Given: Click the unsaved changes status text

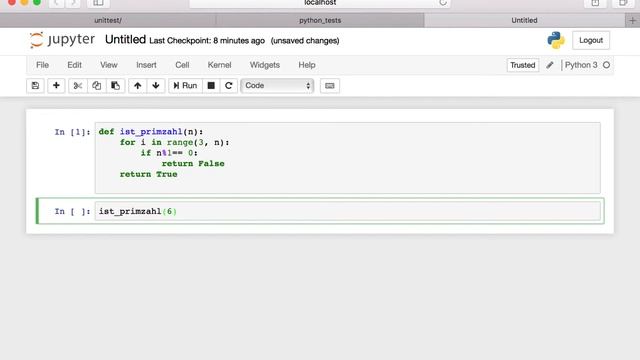Looking at the screenshot, I should point(305,41).
